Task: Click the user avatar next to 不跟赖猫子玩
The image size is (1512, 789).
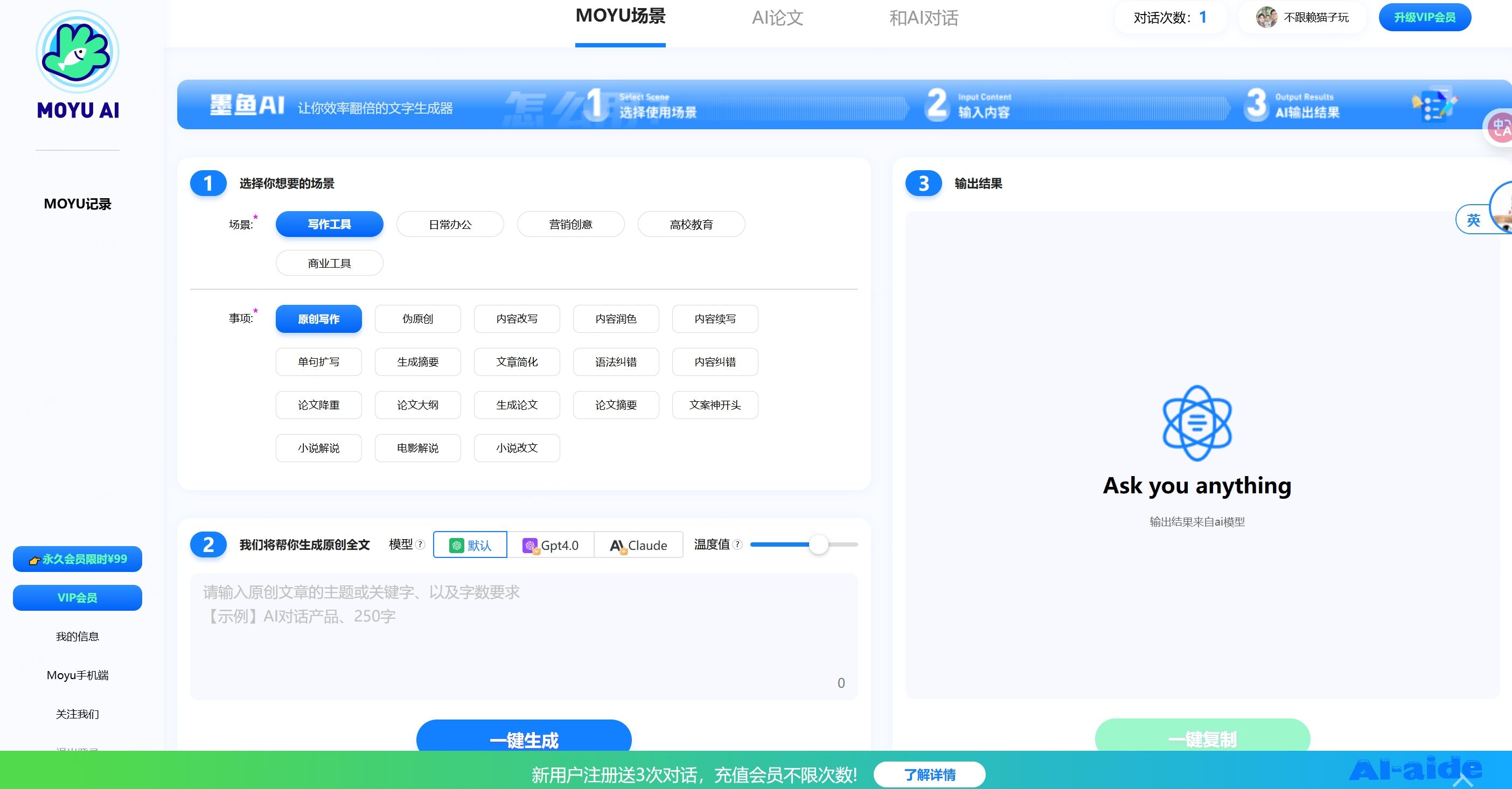Action: coord(1266,17)
